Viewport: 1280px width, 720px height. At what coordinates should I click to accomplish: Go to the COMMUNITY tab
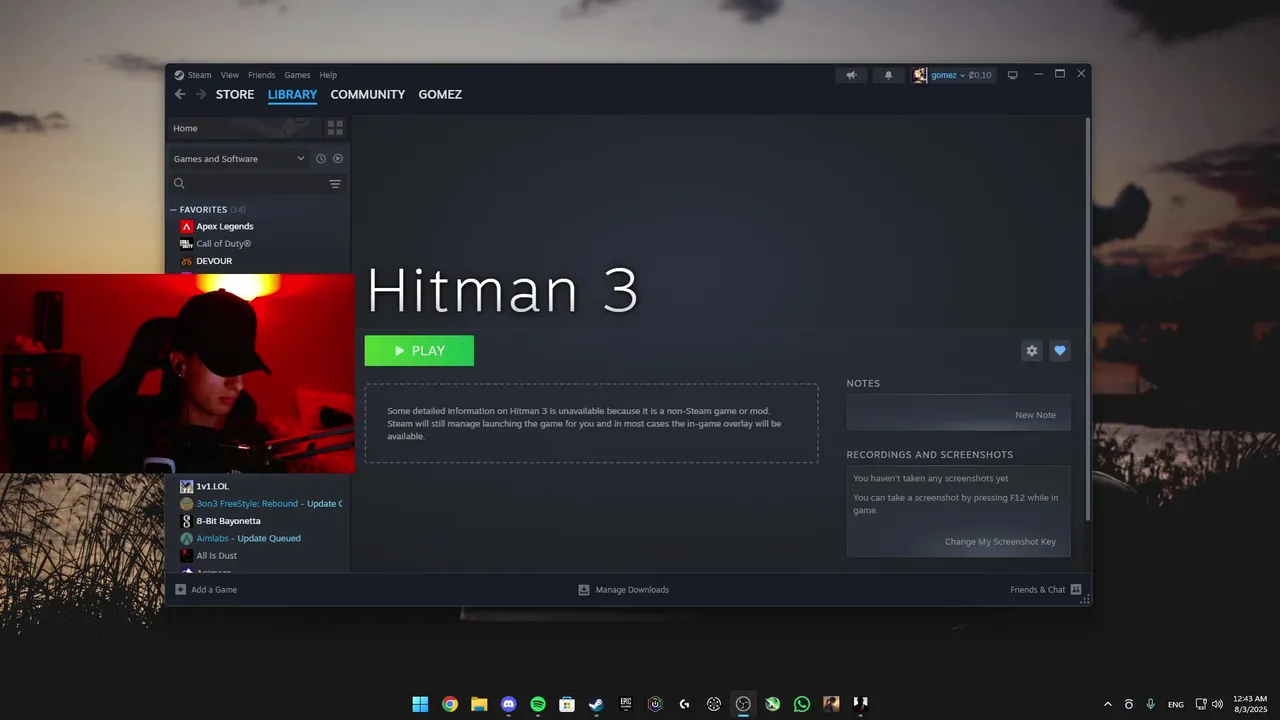tap(367, 95)
